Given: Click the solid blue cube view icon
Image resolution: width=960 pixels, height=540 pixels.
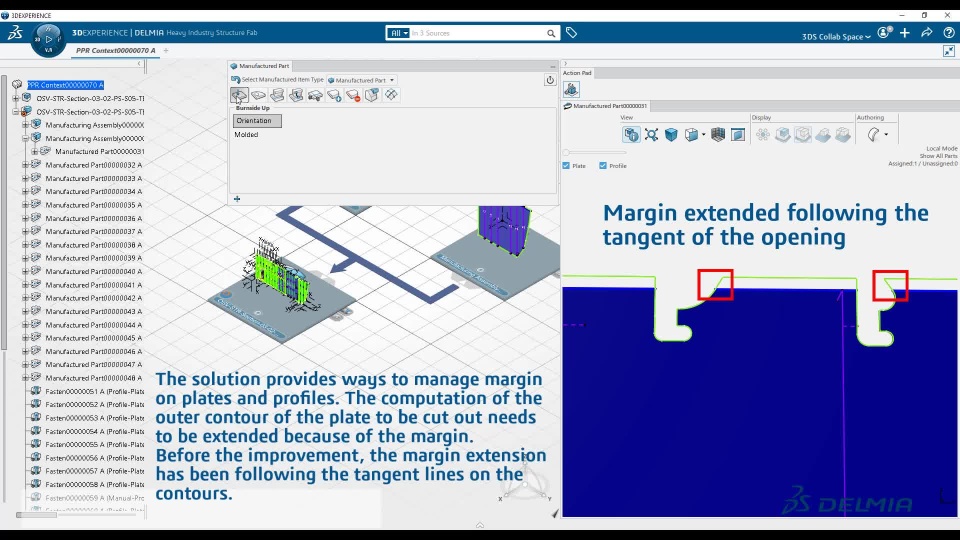Looking at the screenshot, I should [x=672, y=135].
